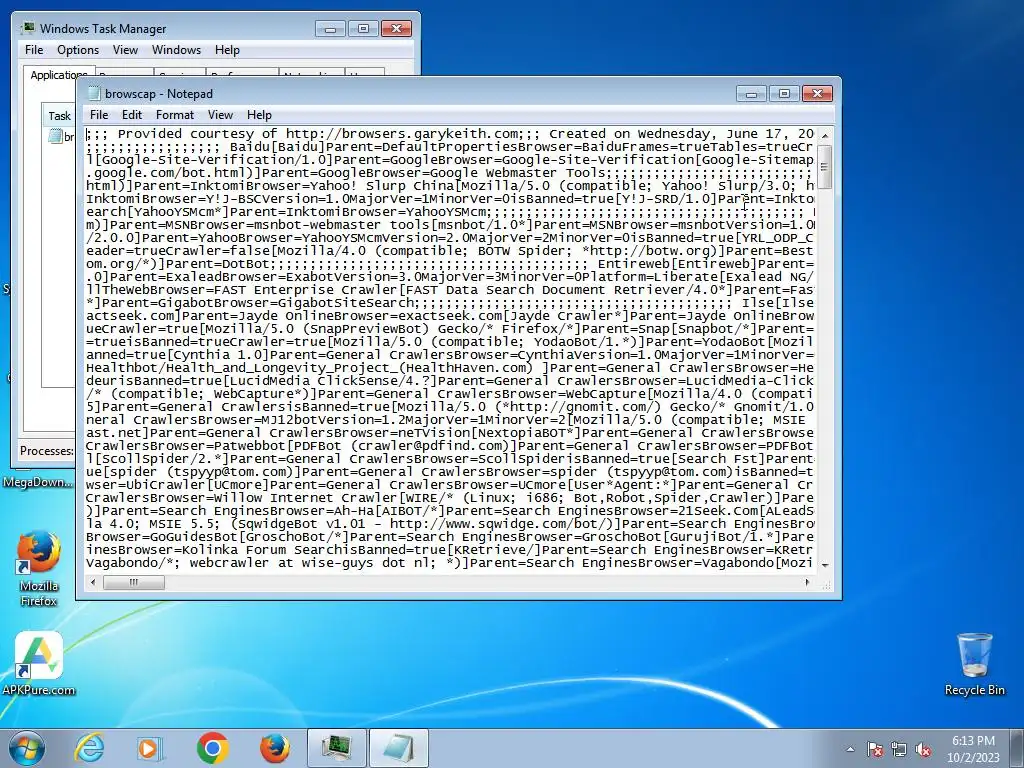Open Notepad File menu
The height and width of the screenshot is (768, 1024).
tap(99, 115)
